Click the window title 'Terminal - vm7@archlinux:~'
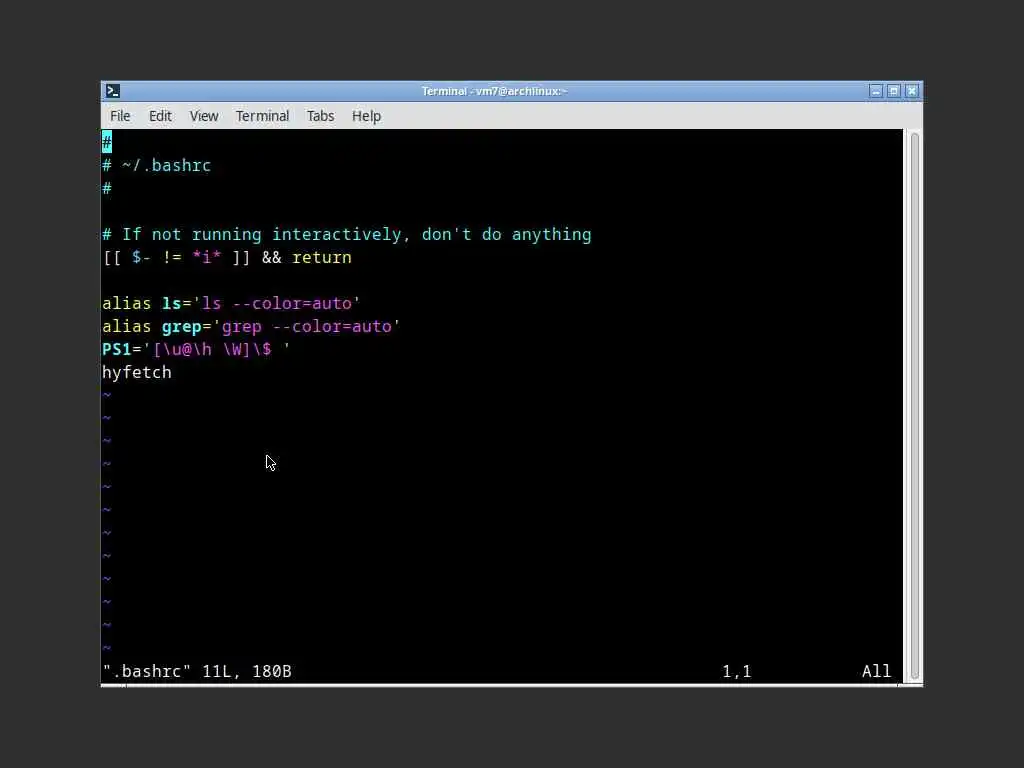 tap(494, 91)
